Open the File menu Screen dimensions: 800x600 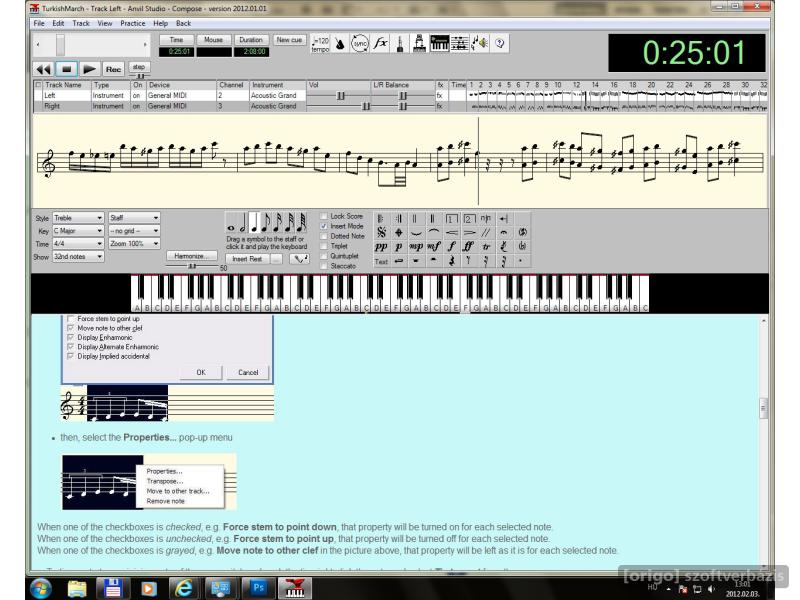coord(39,23)
